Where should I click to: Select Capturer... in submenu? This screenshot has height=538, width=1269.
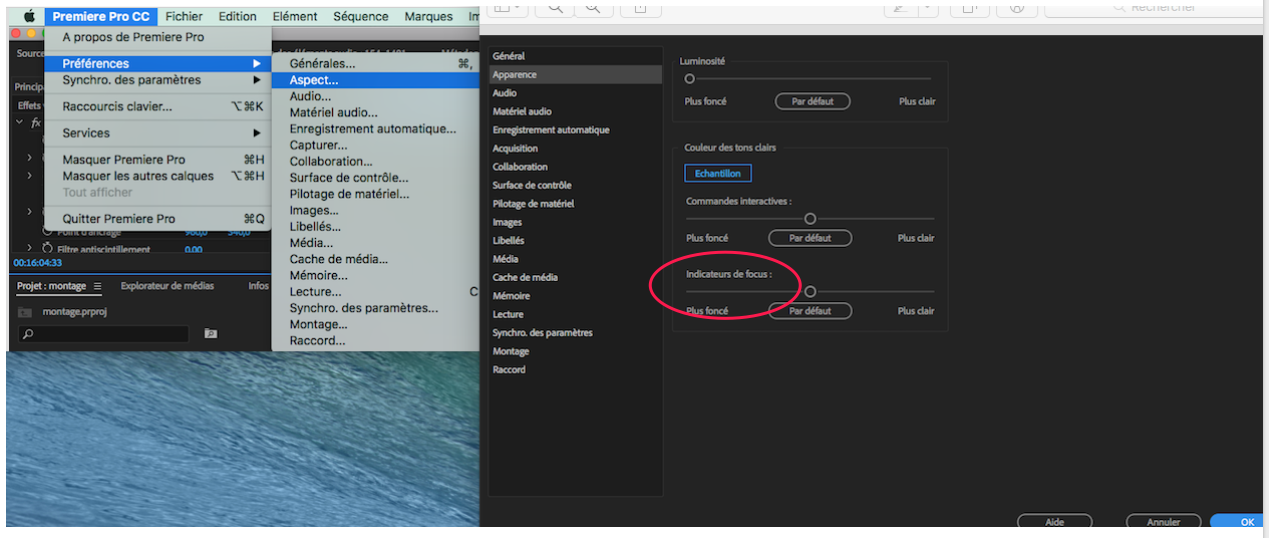(x=376, y=145)
